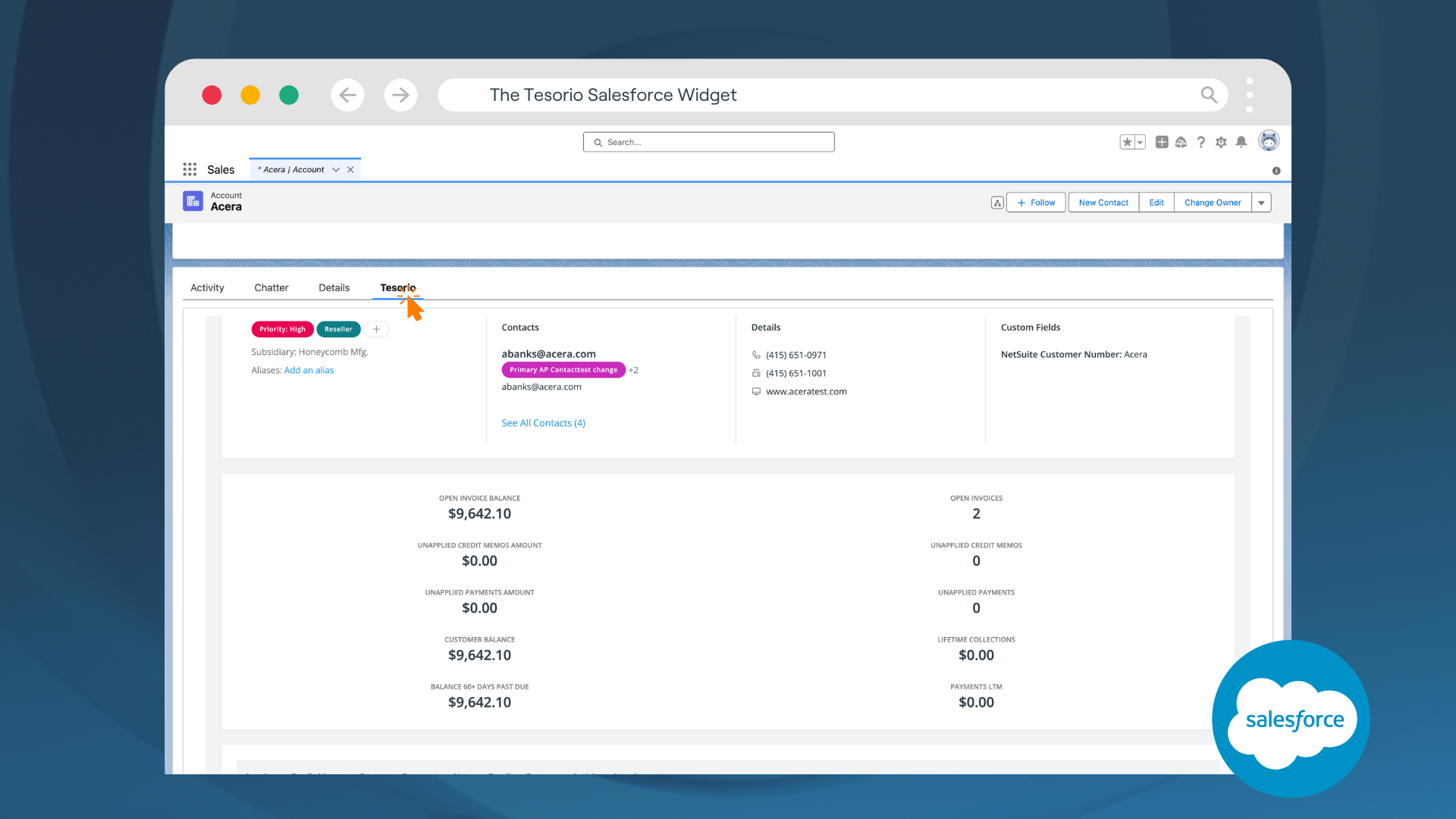Screen dimensions: 1456x819
Task: Click the Account building icon
Action: tap(193, 201)
